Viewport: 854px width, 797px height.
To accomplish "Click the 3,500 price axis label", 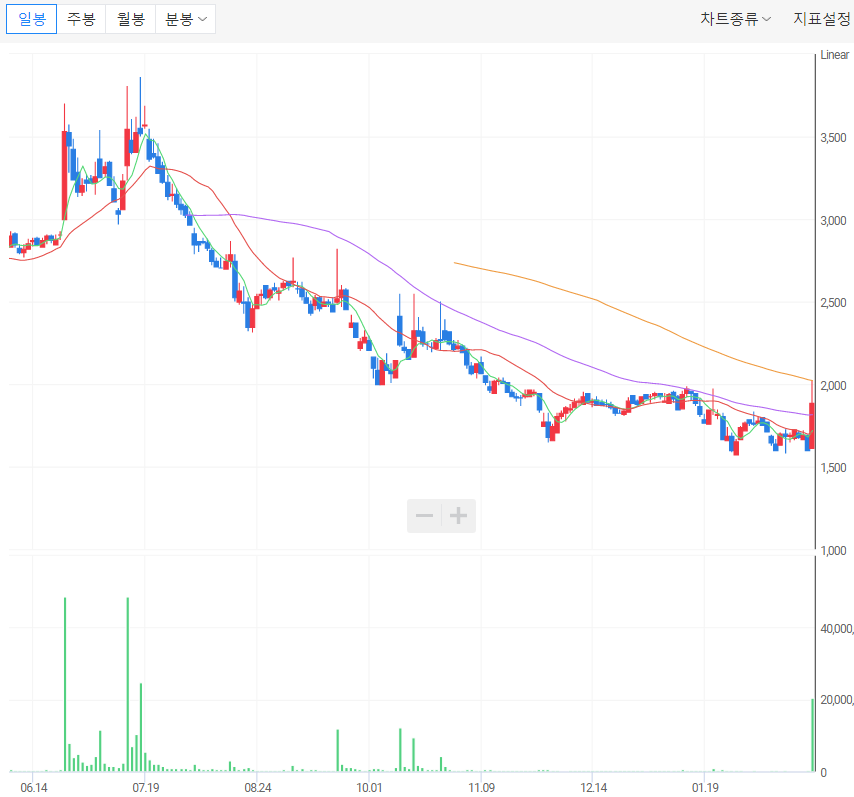I will (x=833, y=138).
